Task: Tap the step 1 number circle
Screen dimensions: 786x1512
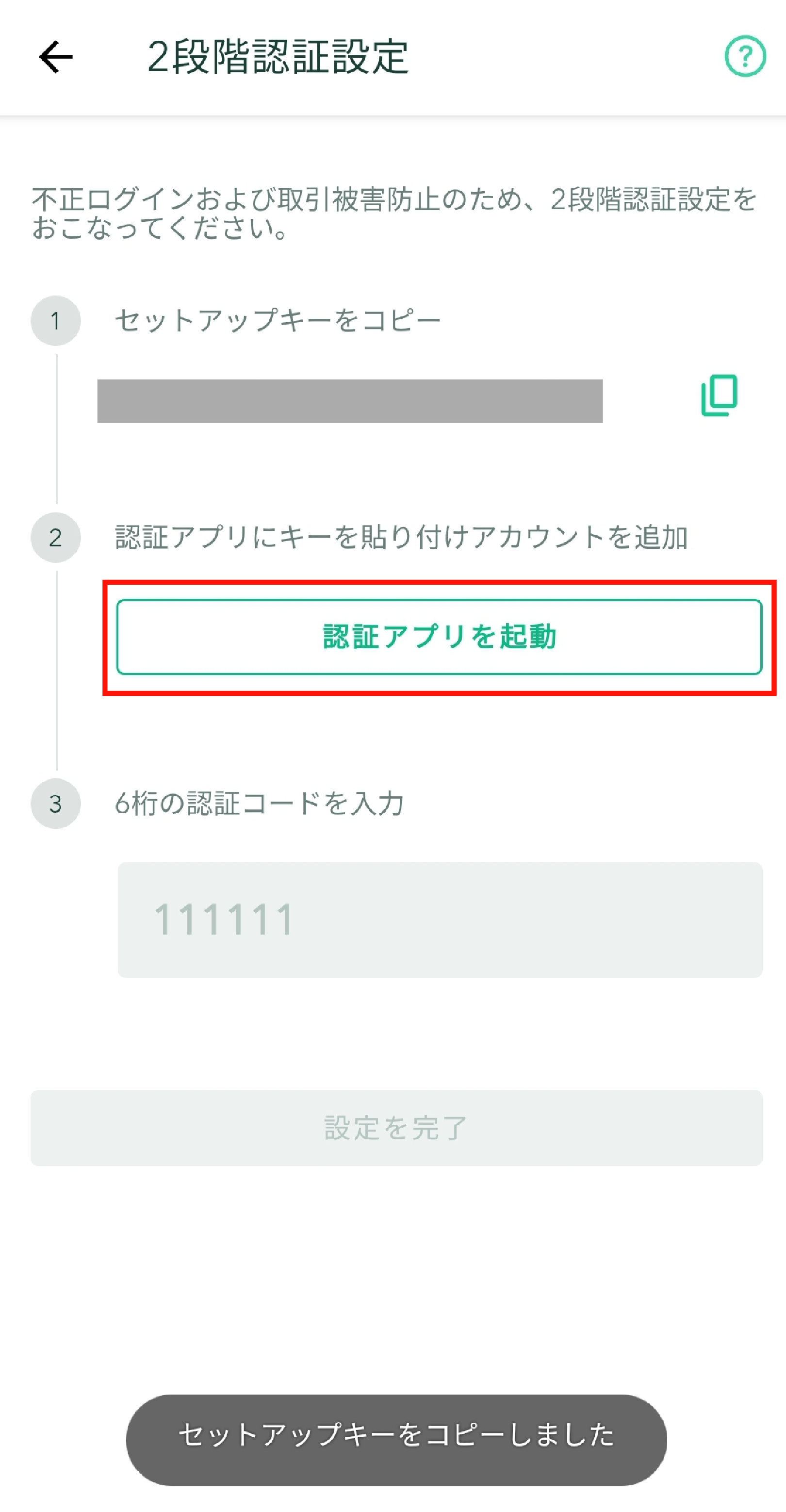Action: tap(56, 320)
